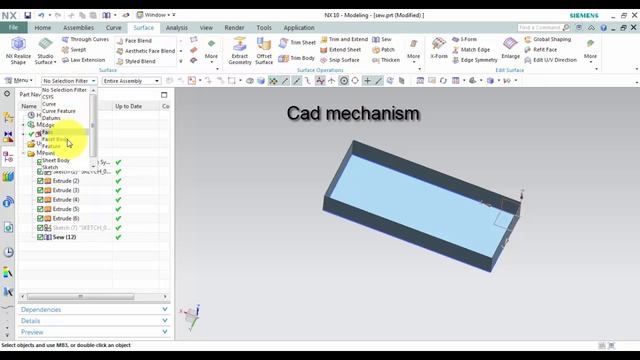Choose Trim and Extend
The image size is (640, 360).
pos(344,39)
